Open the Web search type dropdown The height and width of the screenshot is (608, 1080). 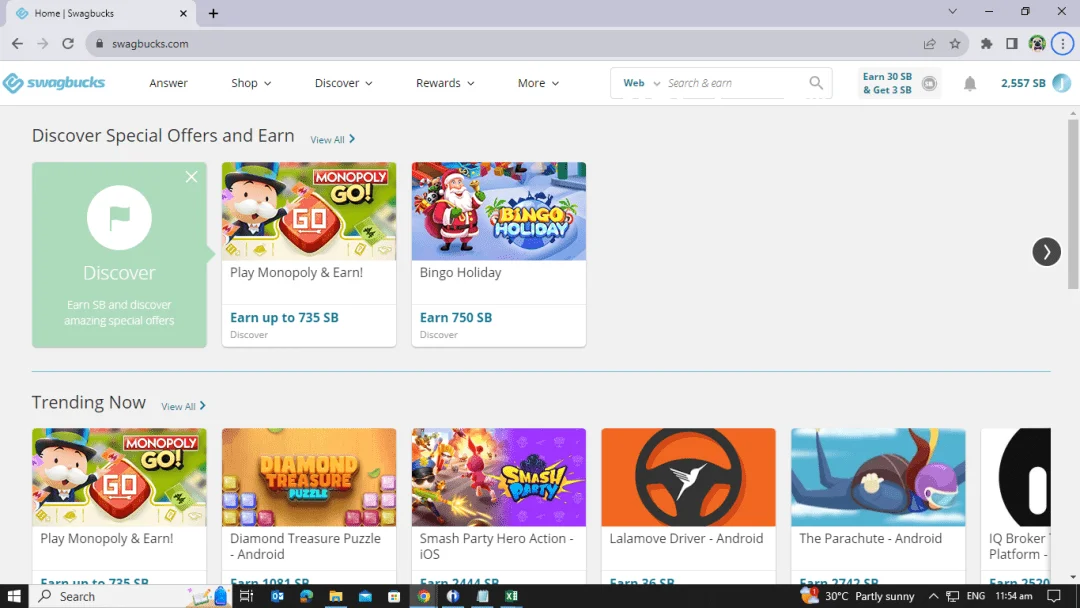pos(641,83)
